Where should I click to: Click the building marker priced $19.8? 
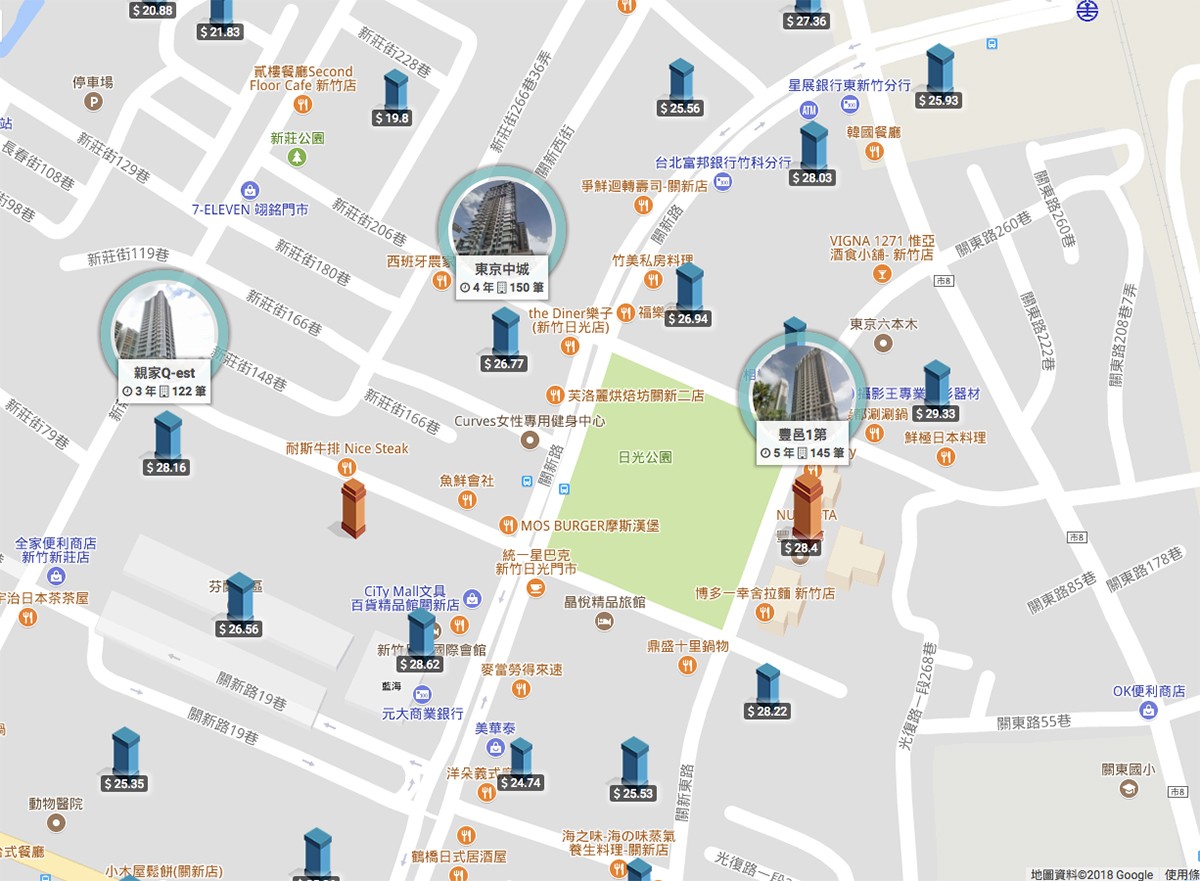(394, 97)
